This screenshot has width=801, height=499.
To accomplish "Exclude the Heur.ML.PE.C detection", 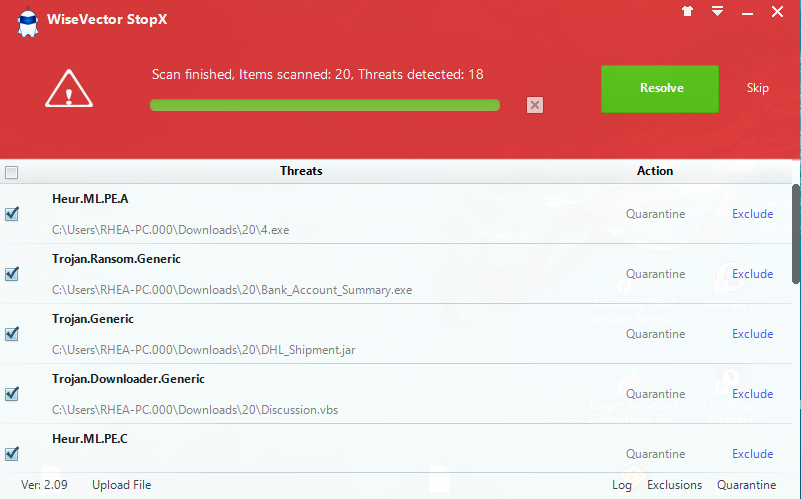I will click(x=752, y=454).
